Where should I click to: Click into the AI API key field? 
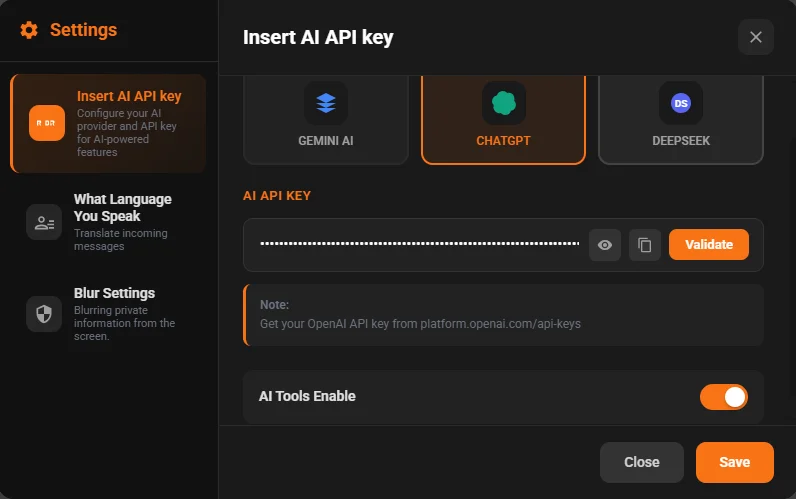pos(420,245)
